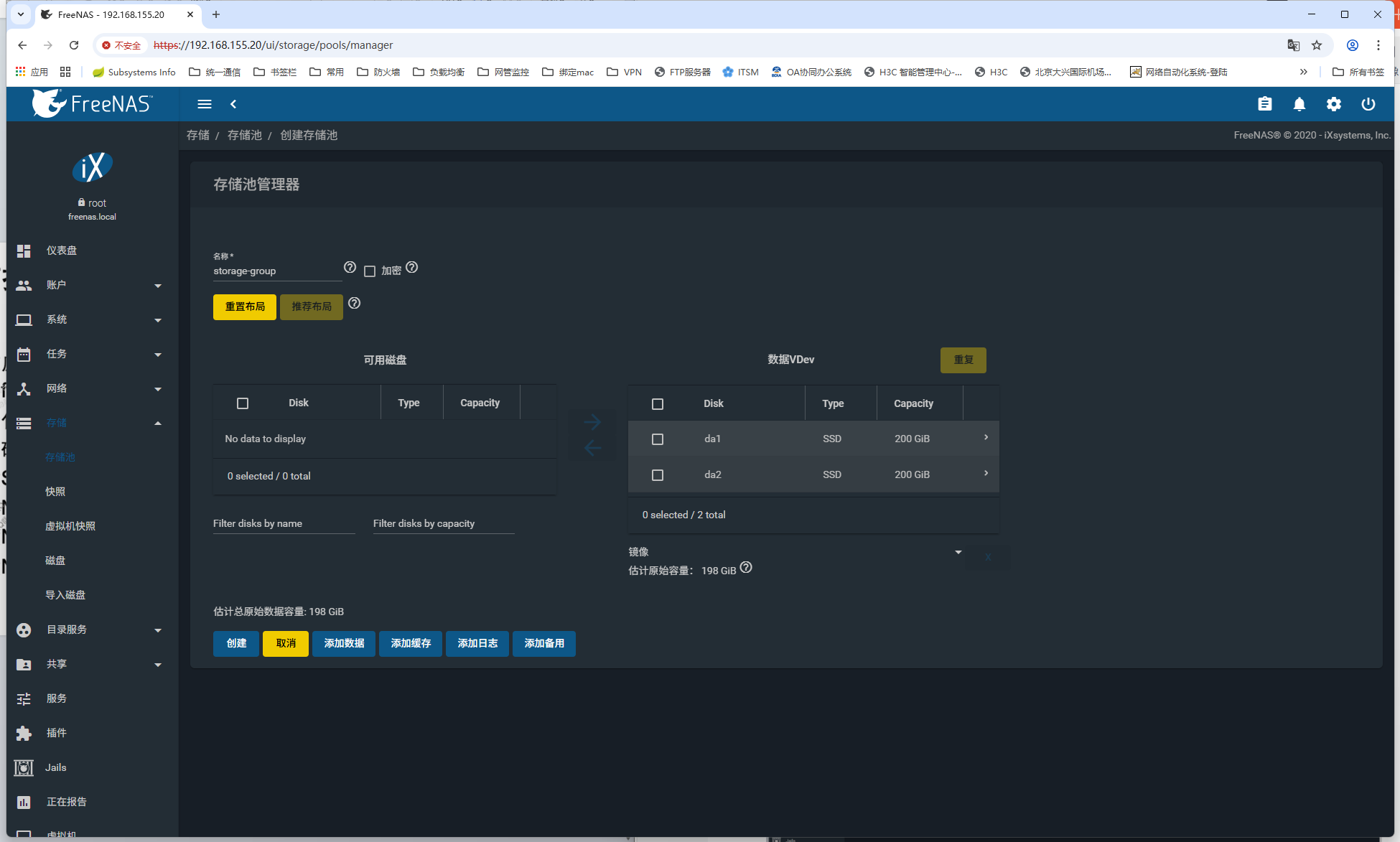The image size is (1400, 842).
Task: Open 磁盘 in the storage submenu
Action: 55,561
